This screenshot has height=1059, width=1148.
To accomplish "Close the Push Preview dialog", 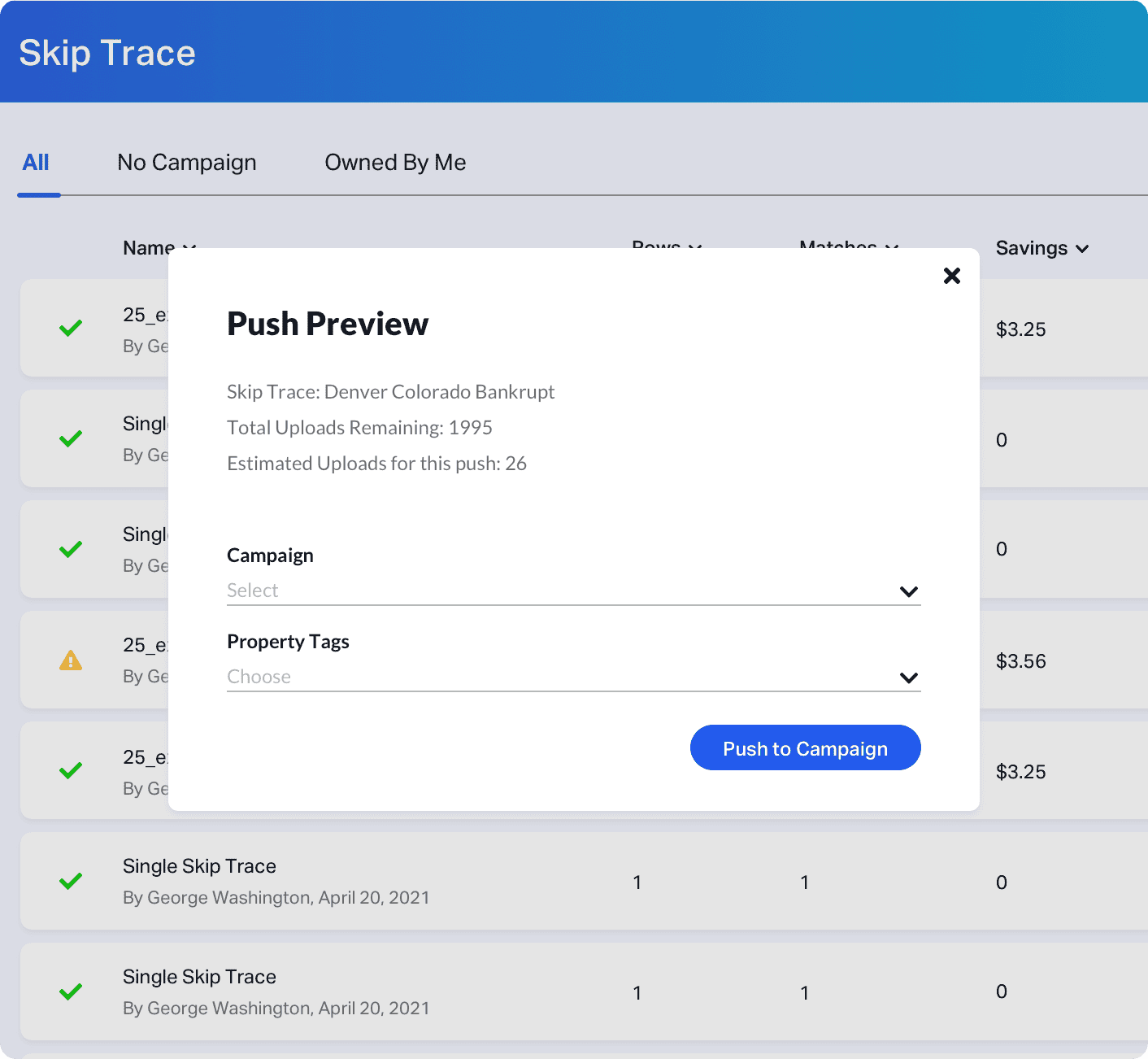I will pyautogui.click(x=952, y=276).
